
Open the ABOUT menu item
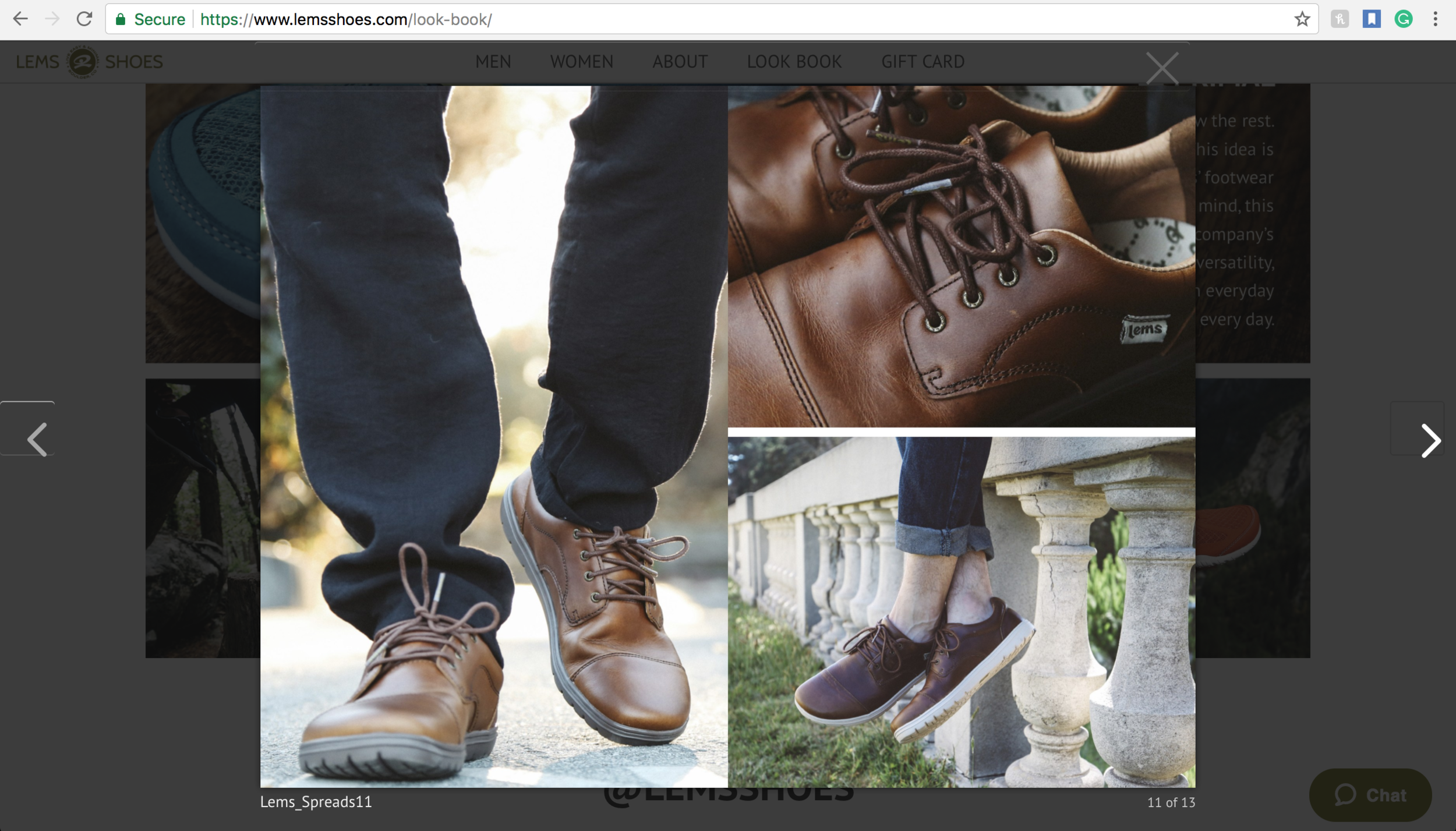(x=680, y=61)
